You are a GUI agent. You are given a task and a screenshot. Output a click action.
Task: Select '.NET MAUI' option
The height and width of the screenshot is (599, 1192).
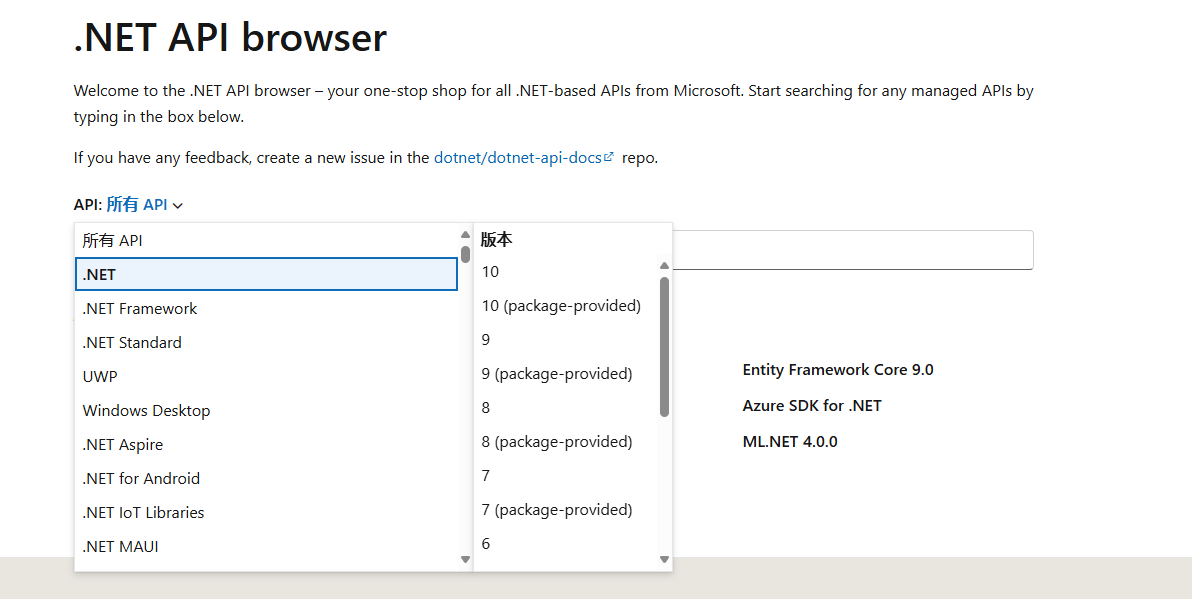[x=266, y=547]
